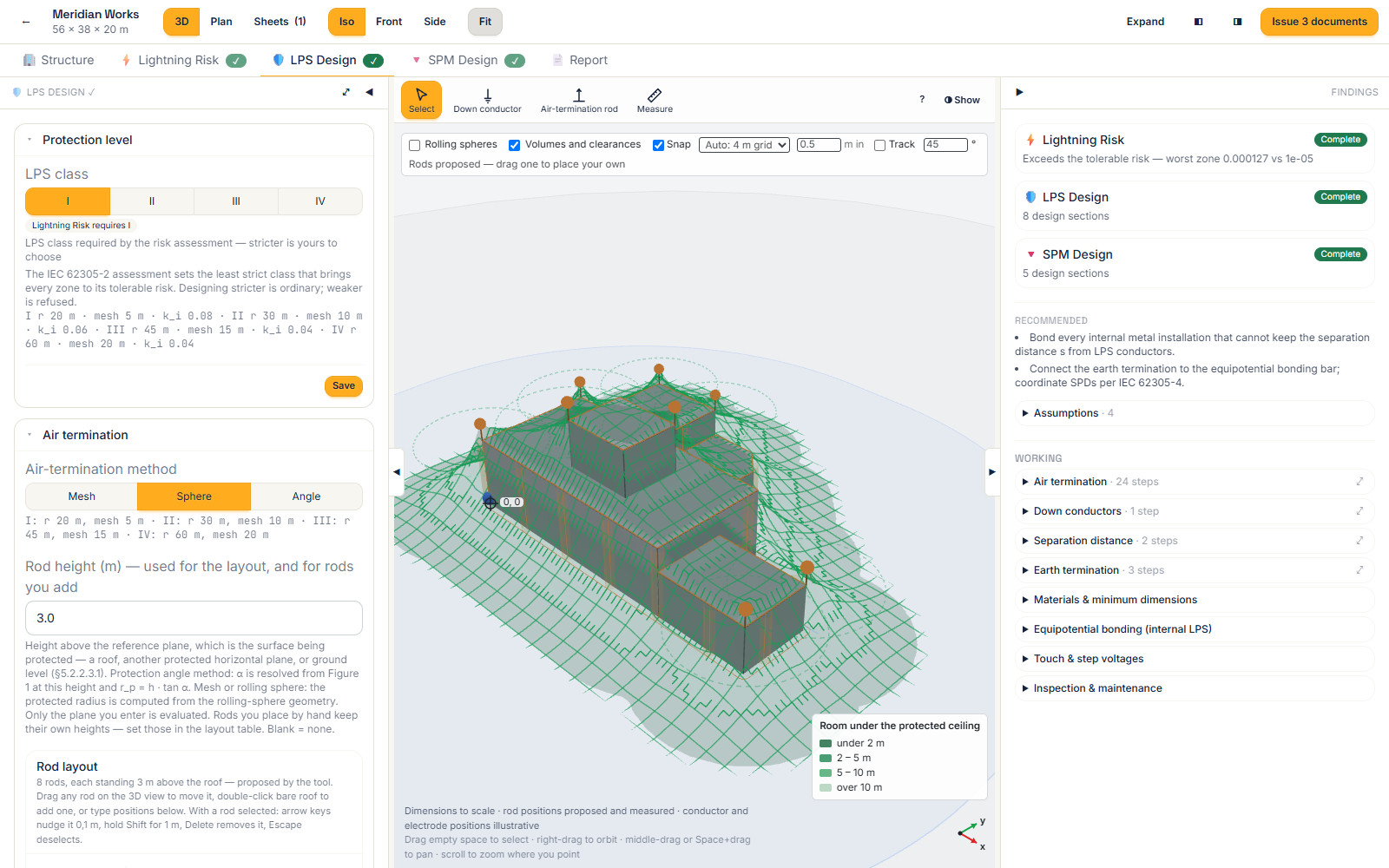This screenshot has width=1389, height=868.
Task: Switch to the Structure tab
Action: point(58,60)
